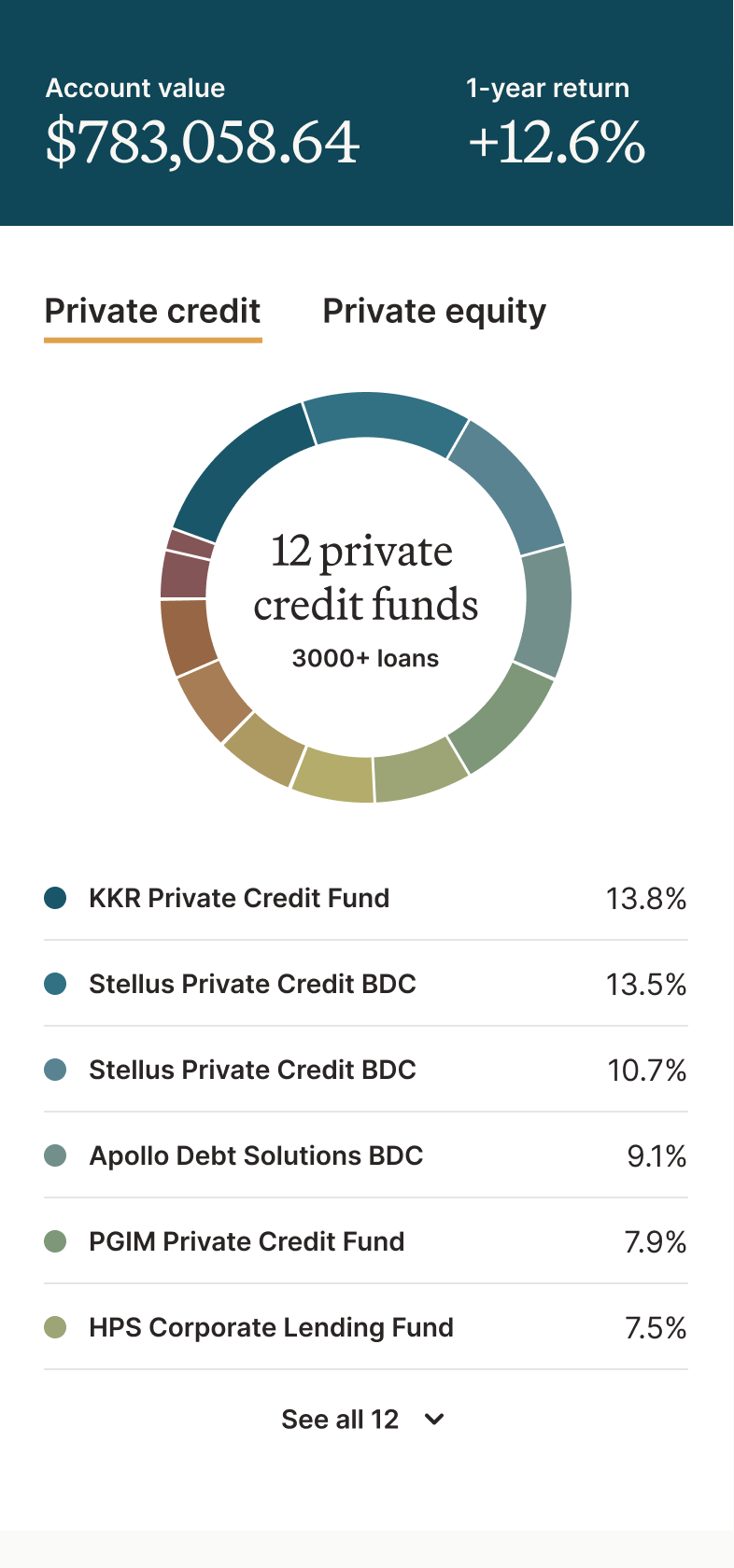Click the dot beside the 10.7% Stellus entry

tap(55, 1070)
